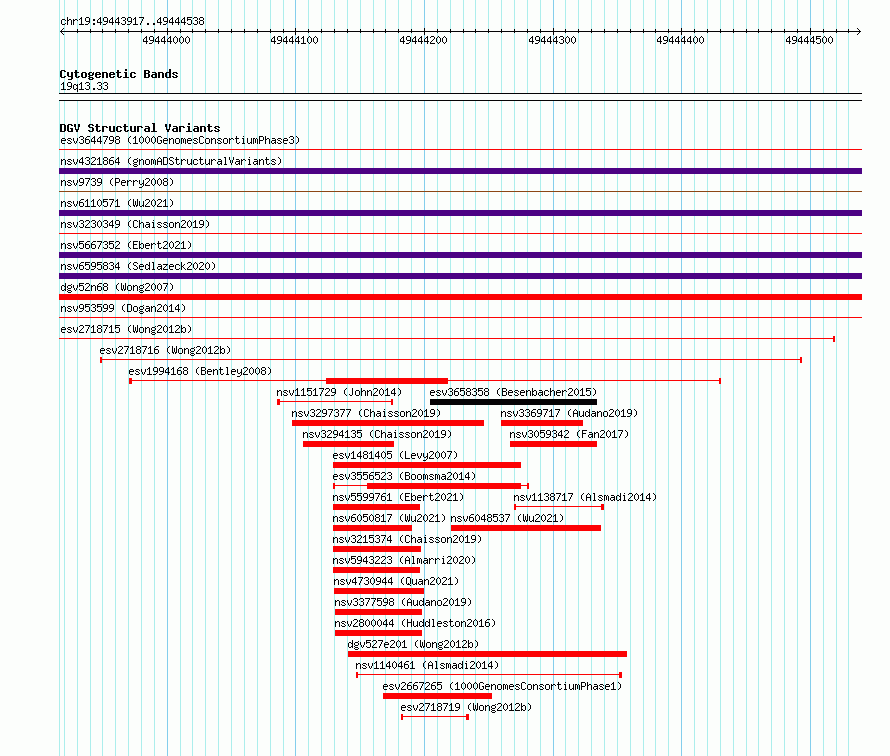This screenshot has height=756, width=890.
Task: Click the thin interval line under nsv1151729
Action: coord(335,402)
